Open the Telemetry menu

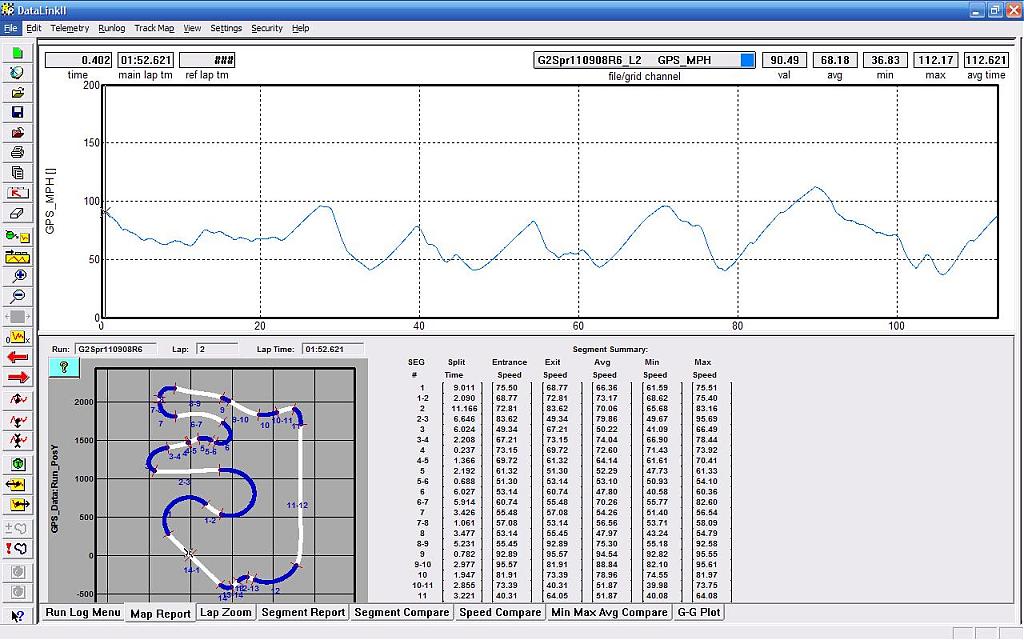[x=70, y=28]
